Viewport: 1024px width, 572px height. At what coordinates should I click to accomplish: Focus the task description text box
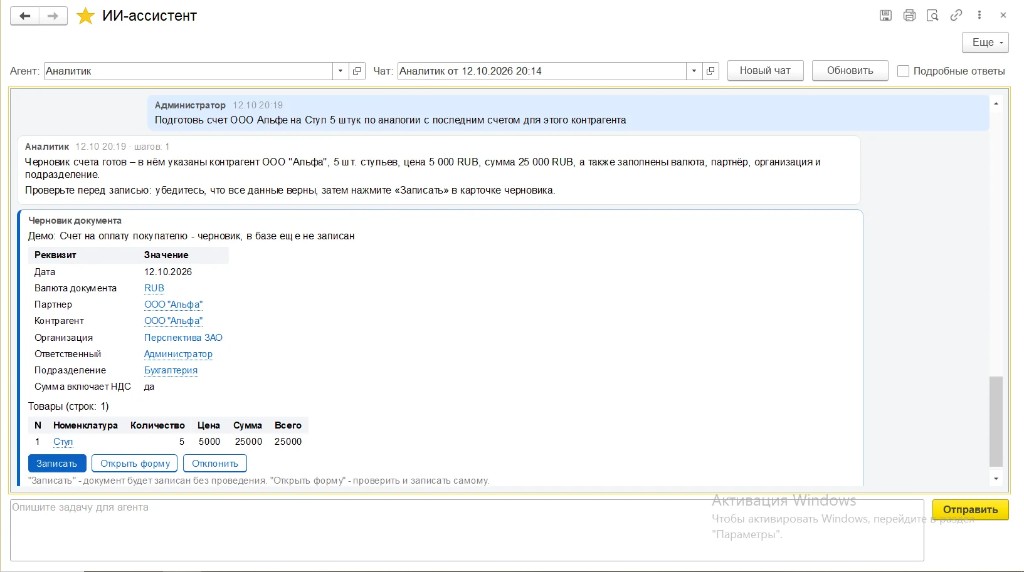(x=467, y=530)
